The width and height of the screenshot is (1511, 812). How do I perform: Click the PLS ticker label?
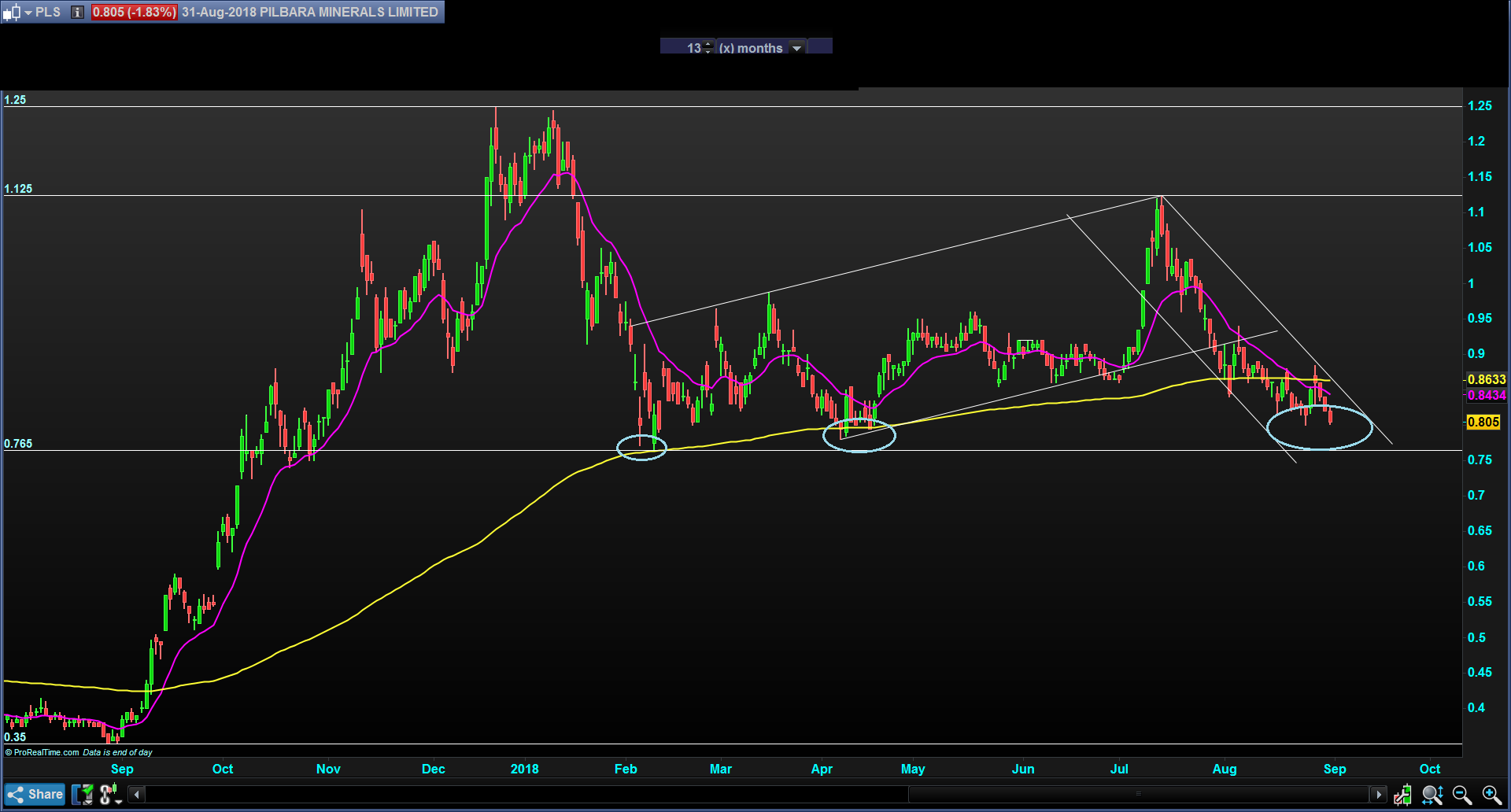click(x=48, y=13)
